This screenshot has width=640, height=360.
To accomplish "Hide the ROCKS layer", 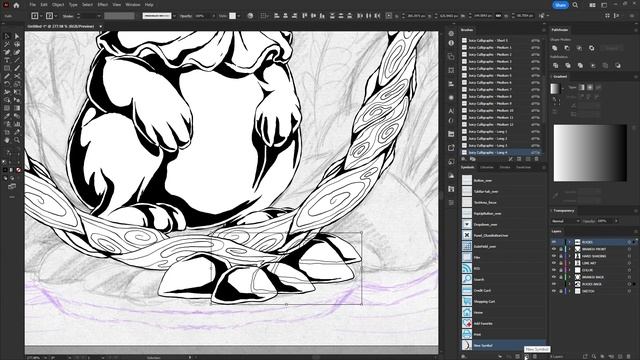I will (x=554, y=242).
